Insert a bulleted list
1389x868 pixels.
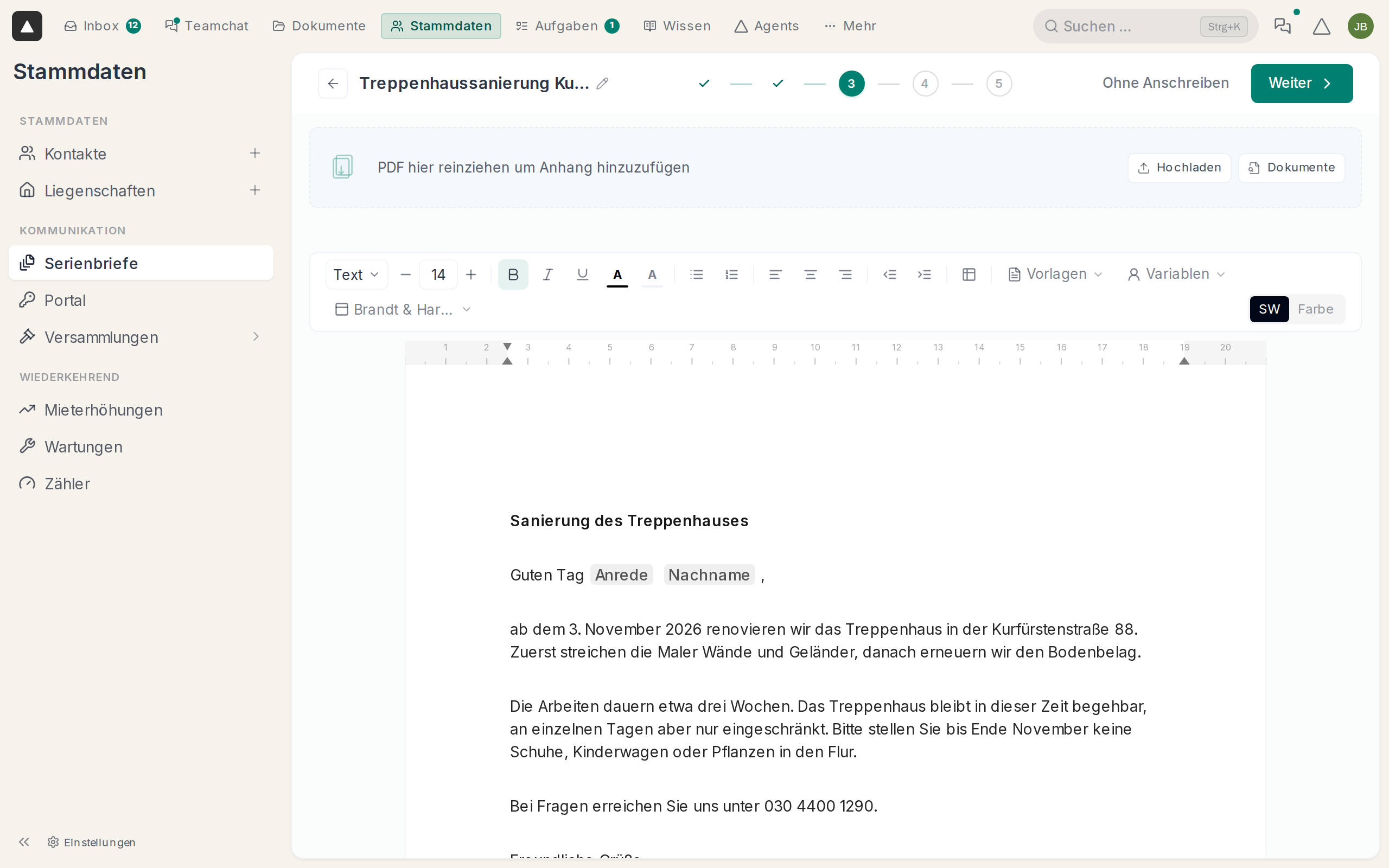click(x=697, y=275)
